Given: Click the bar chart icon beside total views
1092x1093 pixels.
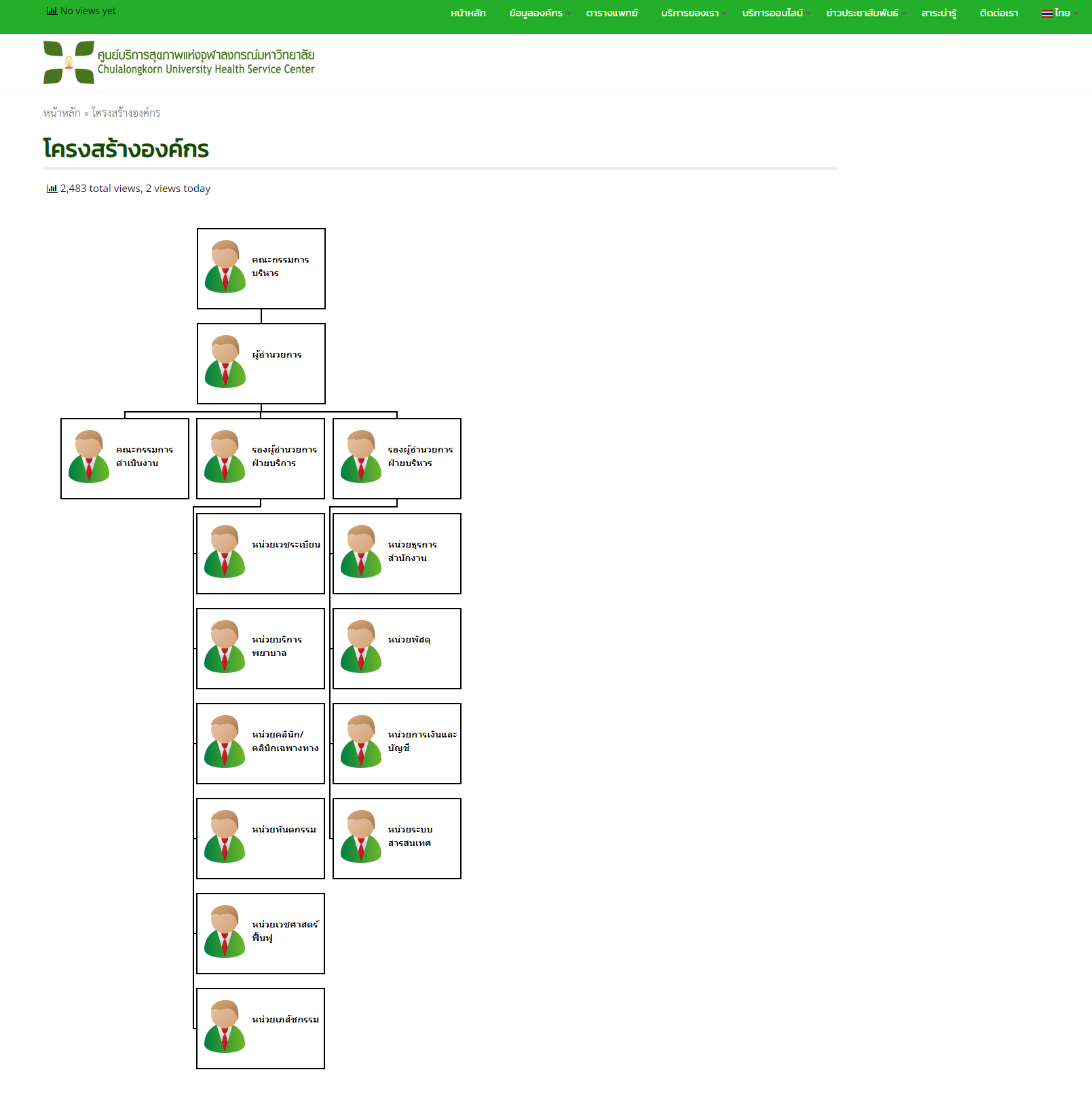Looking at the screenshot, I should click(52, 189).
